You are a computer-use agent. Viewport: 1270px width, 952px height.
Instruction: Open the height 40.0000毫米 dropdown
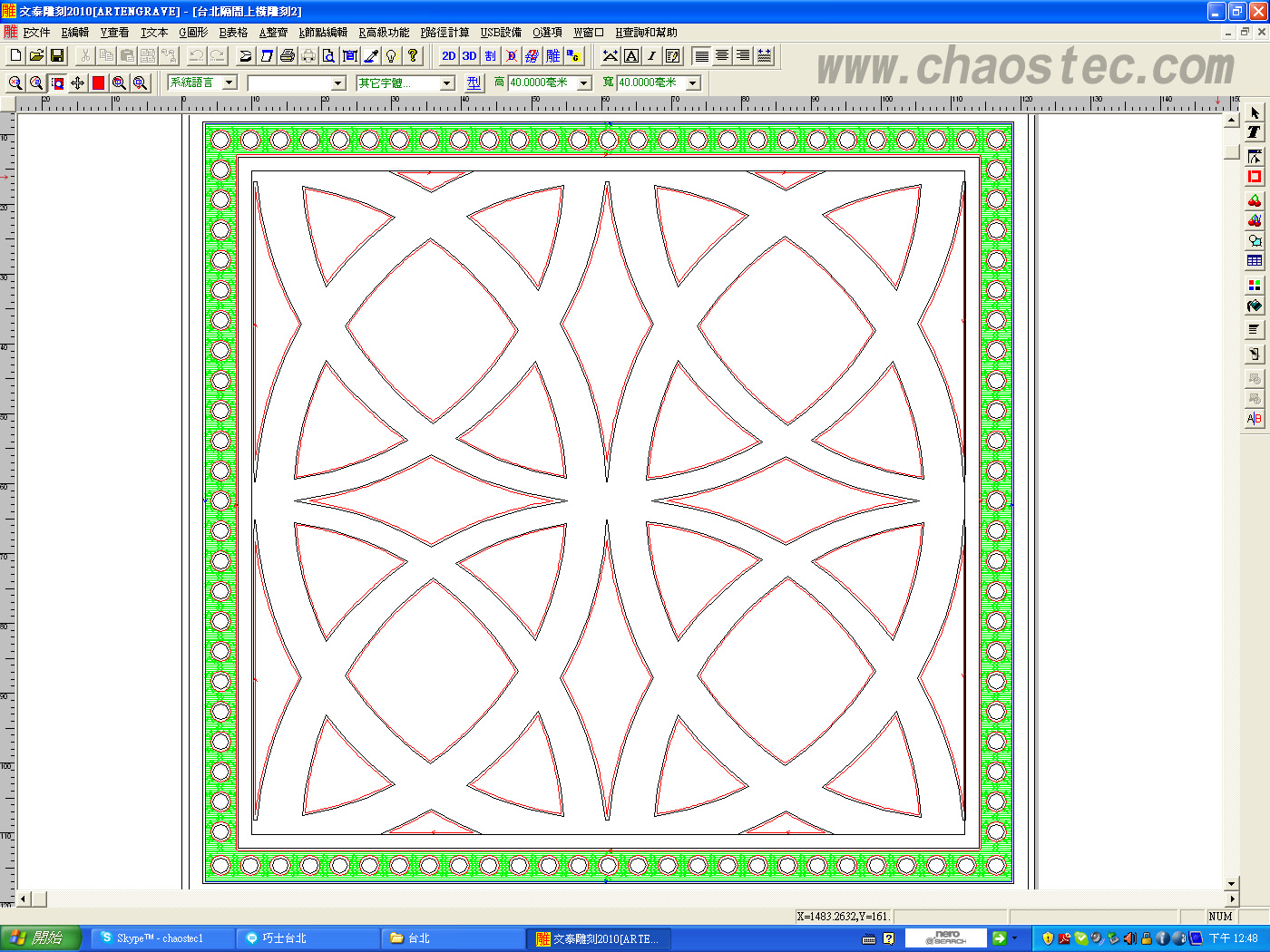point(584,83)
